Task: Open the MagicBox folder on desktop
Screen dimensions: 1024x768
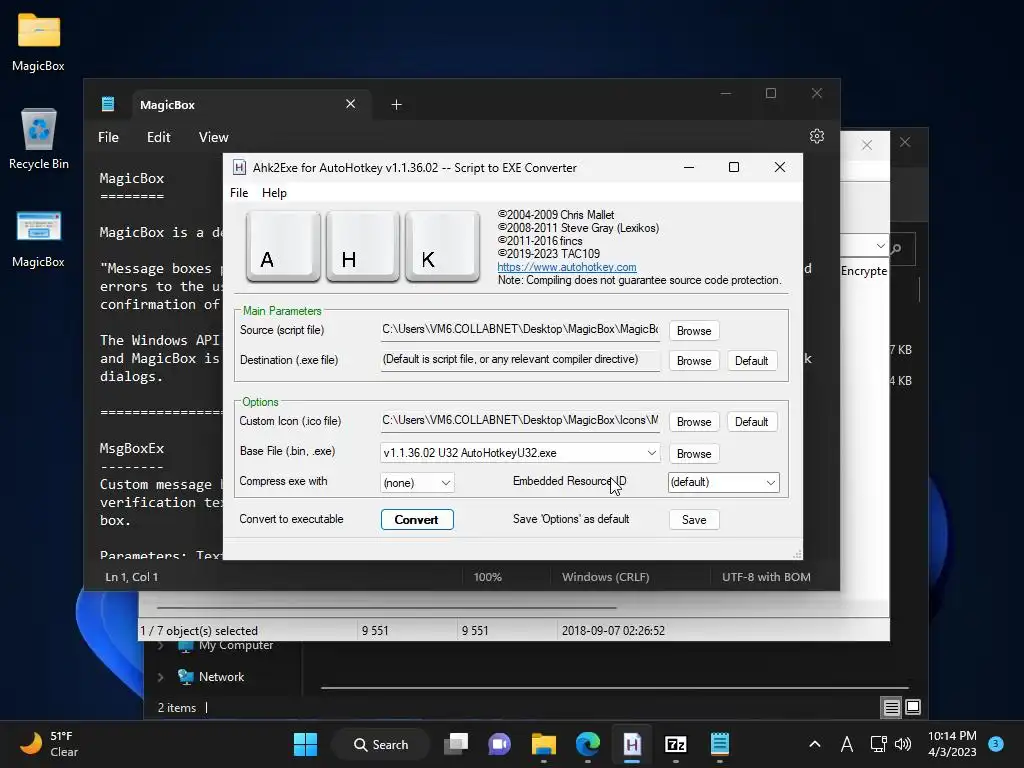Action: click(39, 42)
